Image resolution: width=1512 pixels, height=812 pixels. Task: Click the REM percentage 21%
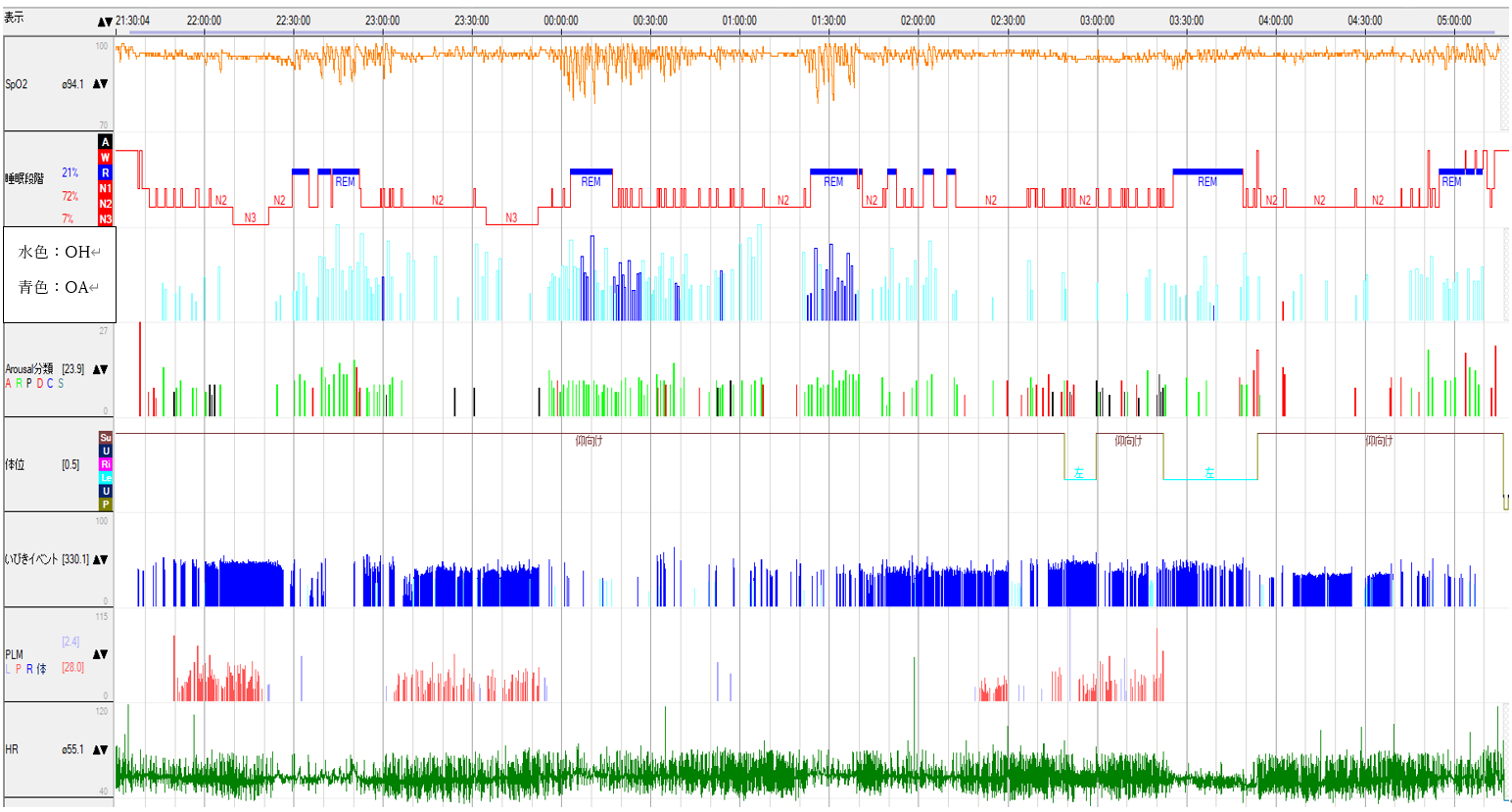tap(71, 172)
